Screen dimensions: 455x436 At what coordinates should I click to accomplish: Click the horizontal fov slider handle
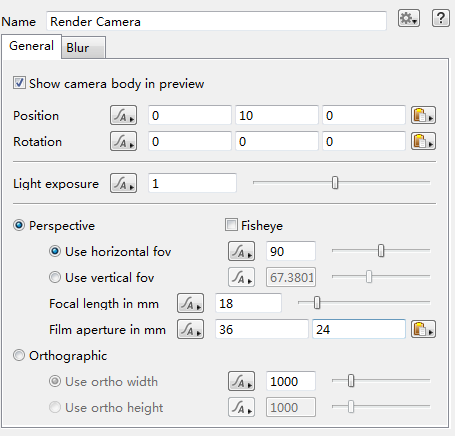(x=381, y=251)
